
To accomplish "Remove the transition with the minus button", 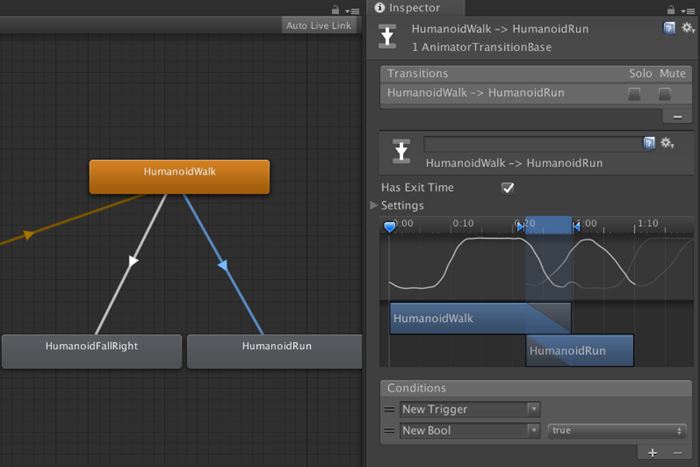I will [677, 116].
